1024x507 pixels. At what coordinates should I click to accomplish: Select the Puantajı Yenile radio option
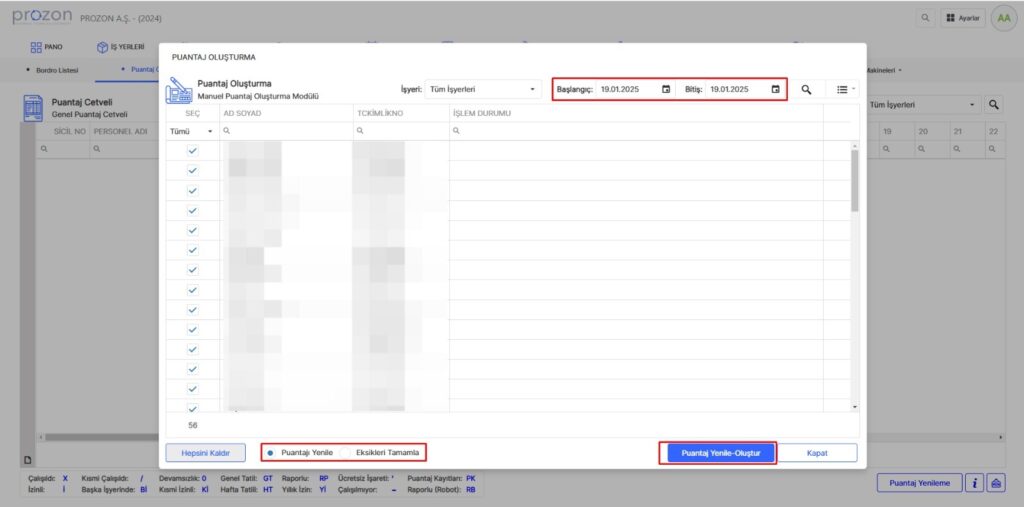click(x=272, y=453)
